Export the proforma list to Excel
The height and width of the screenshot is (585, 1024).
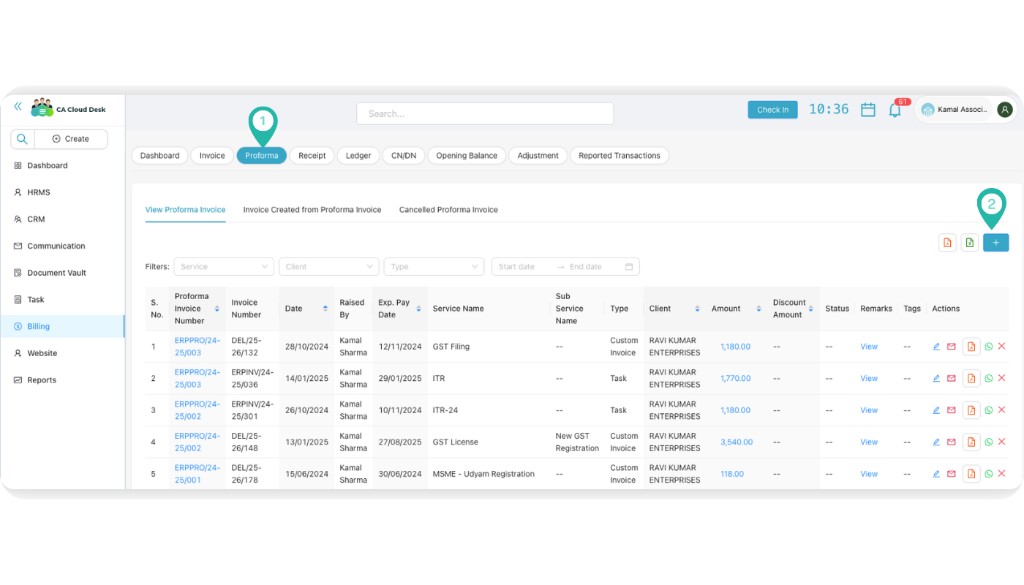click(x=968, y=242)
